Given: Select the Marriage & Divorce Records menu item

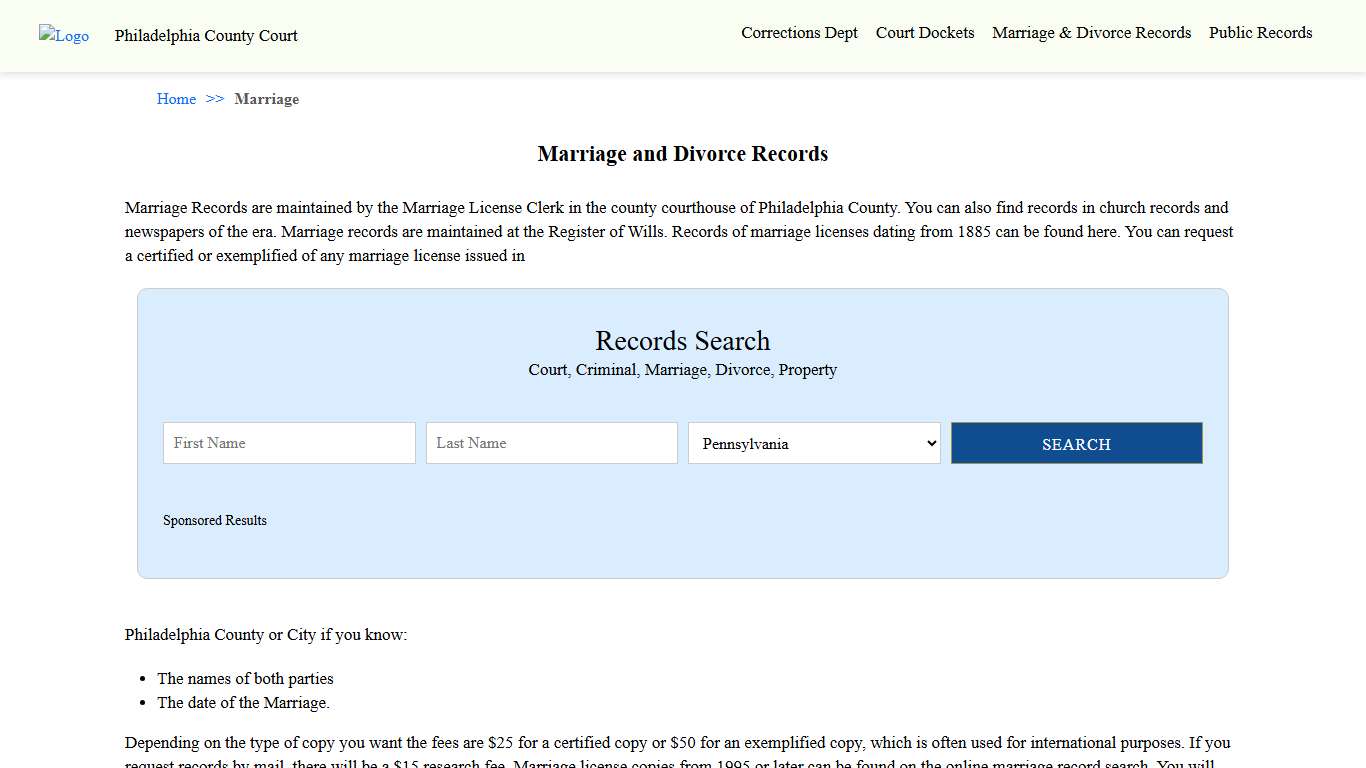Looking at the screenshot, I should 1091,32.
